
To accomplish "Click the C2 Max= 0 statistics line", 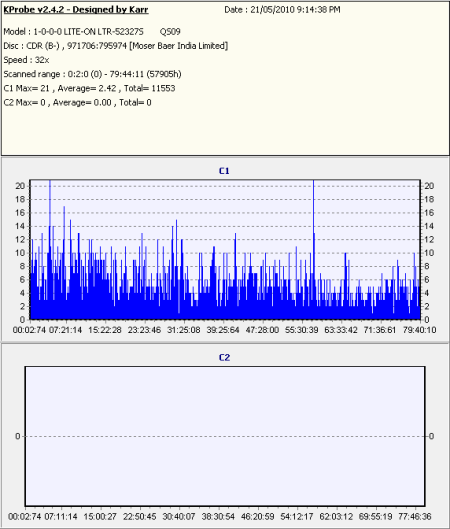I will pos(77,102).
